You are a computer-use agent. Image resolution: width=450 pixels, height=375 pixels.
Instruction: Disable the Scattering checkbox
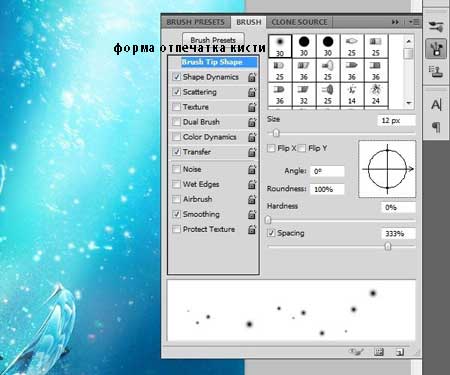click(x=177, y=92)
